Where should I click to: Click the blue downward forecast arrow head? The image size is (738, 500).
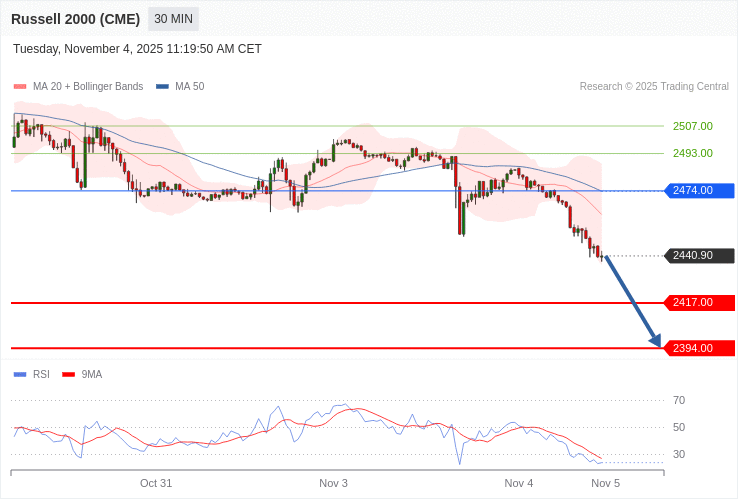point(655,341)
